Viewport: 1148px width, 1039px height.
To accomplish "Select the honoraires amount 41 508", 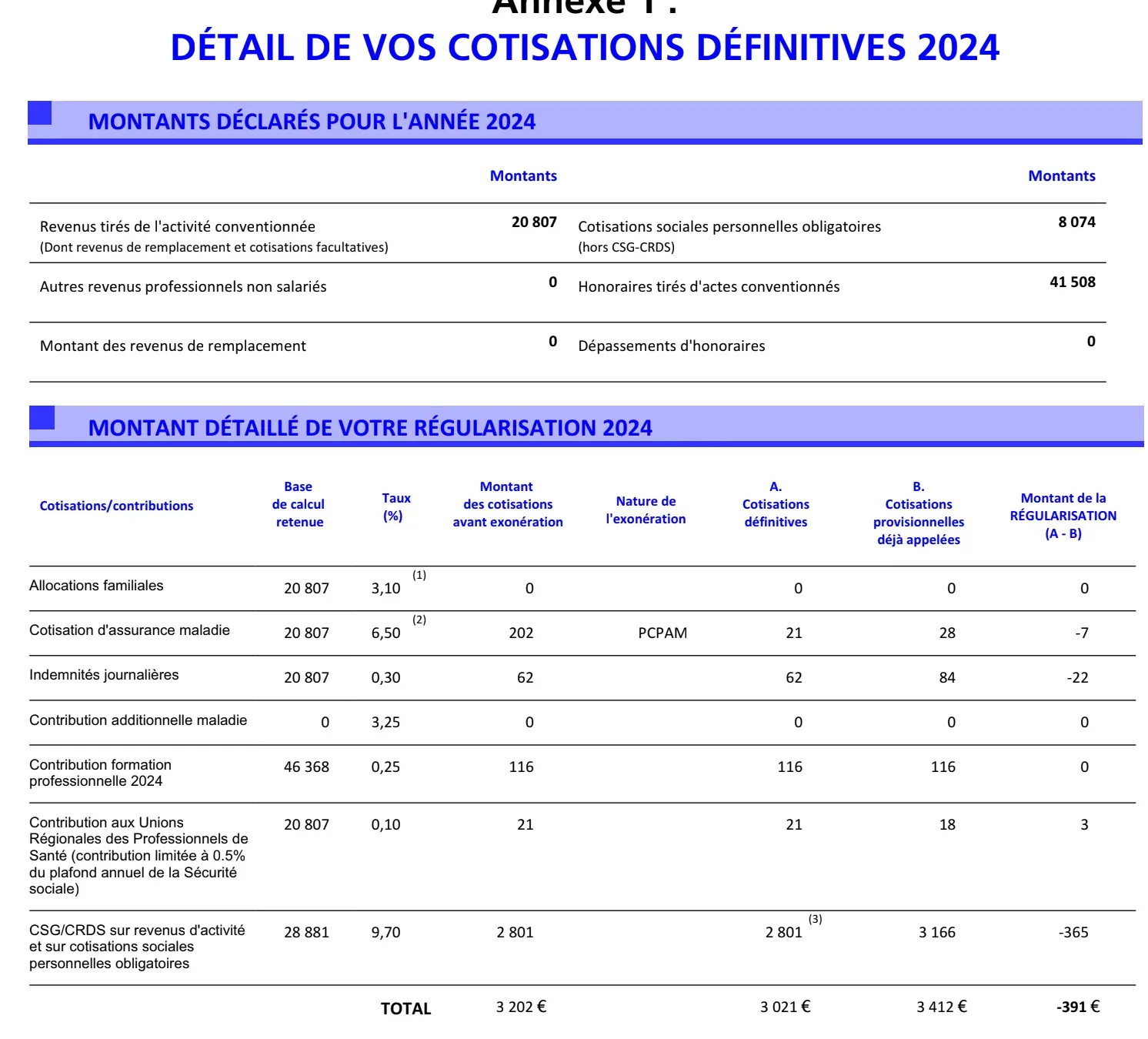I will pyautogui.click(x=1072, y=282).
